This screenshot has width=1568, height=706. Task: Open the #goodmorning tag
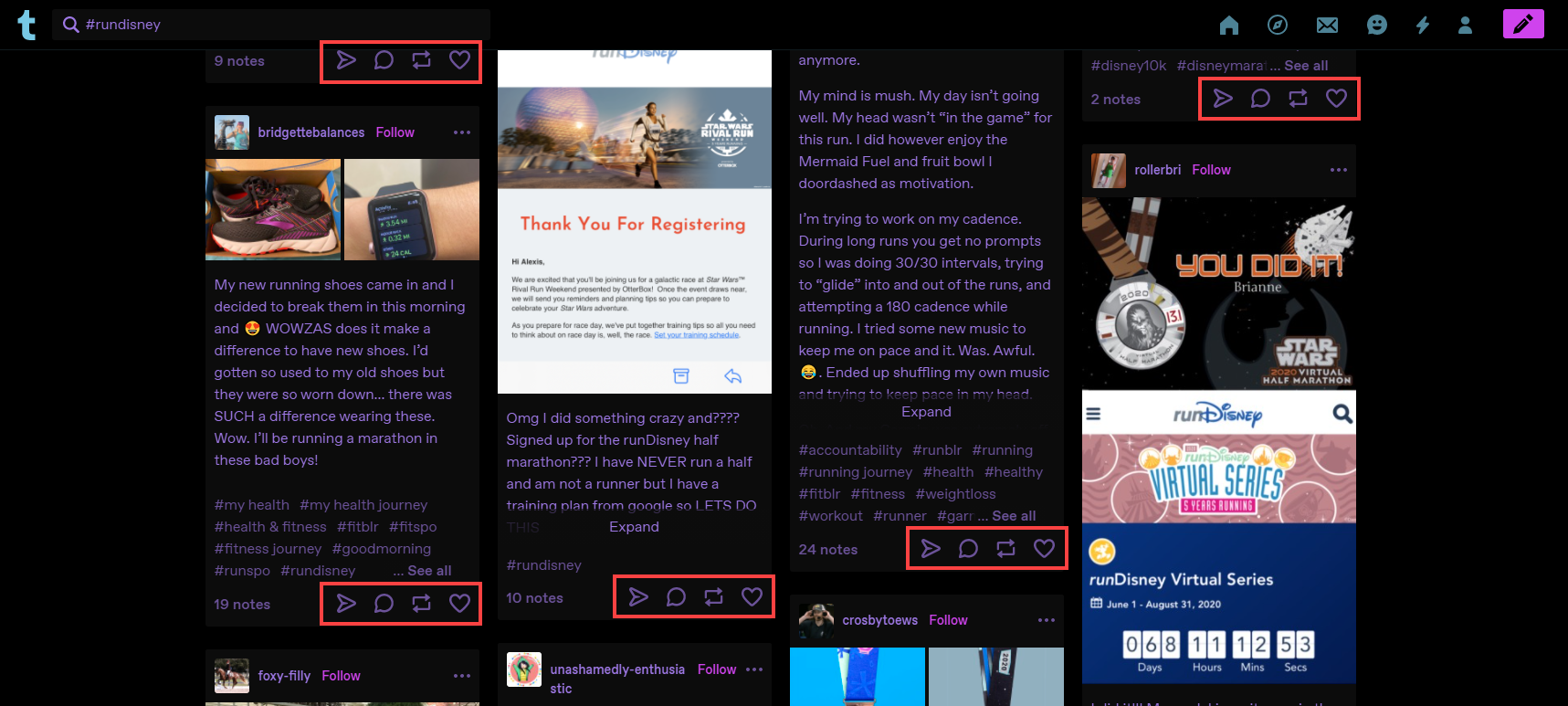click(x=382, y=549)
